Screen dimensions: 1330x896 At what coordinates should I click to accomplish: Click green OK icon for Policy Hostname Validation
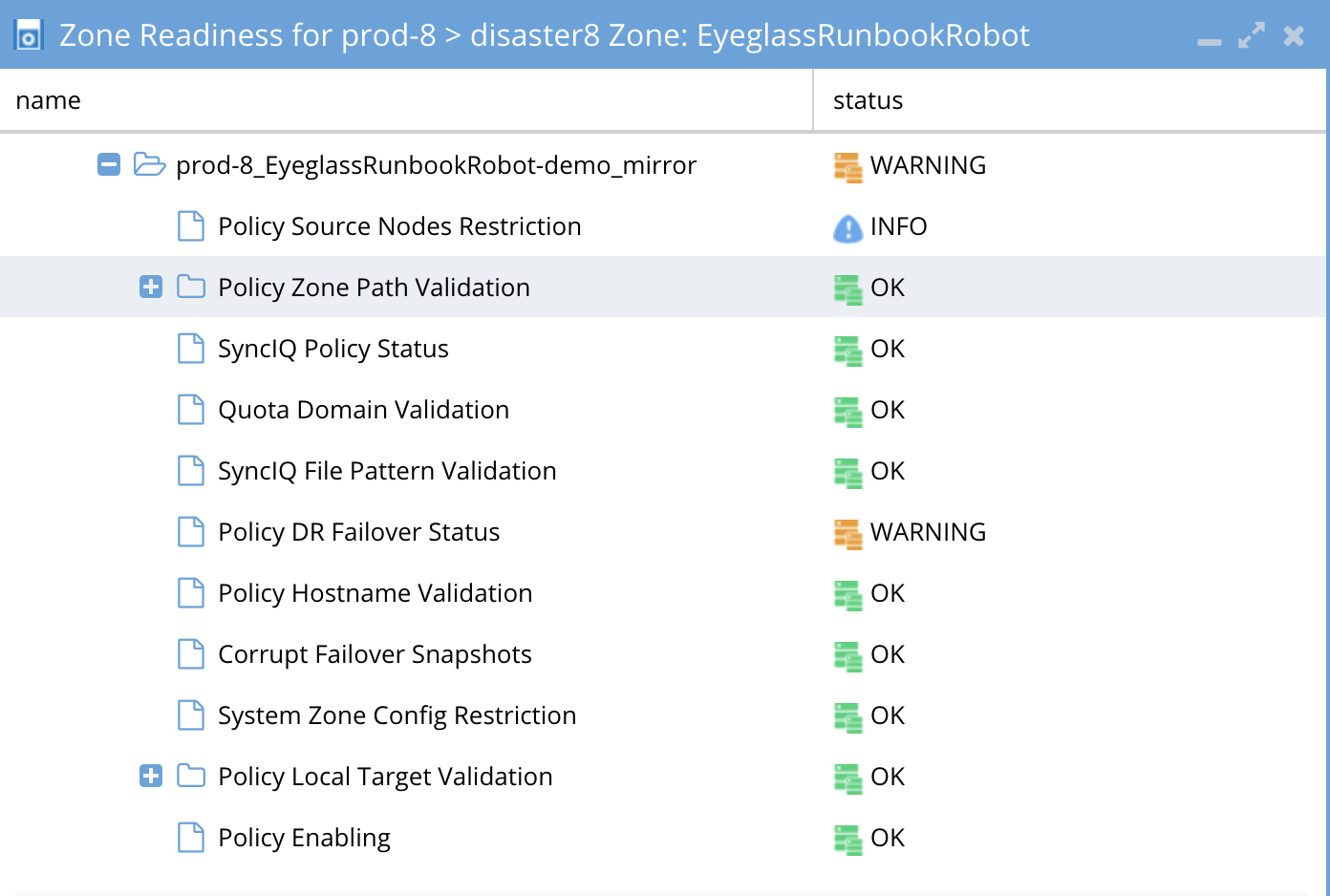(x=847, y=595)
